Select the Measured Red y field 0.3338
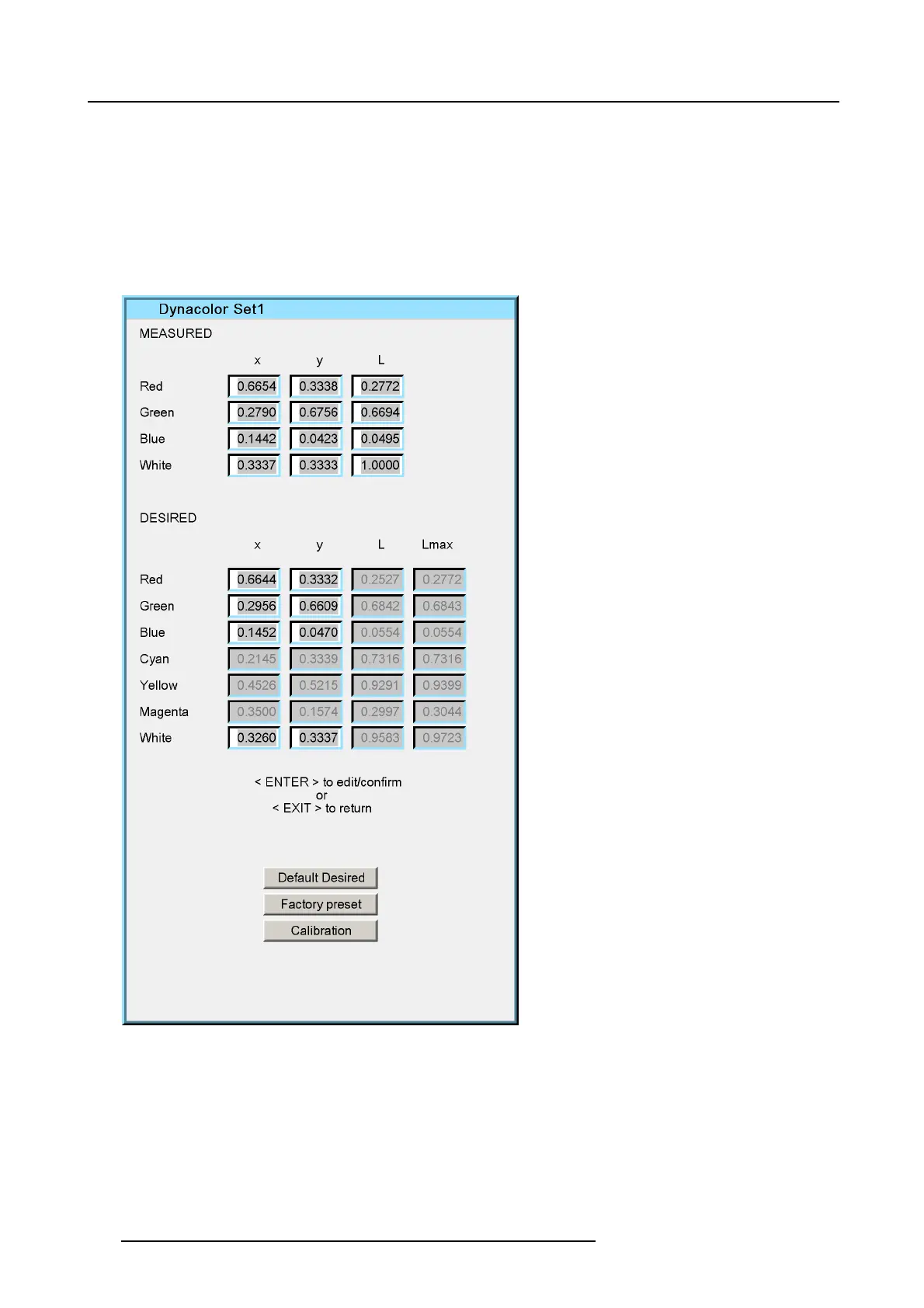924x1308 pixels. [317, 386]
